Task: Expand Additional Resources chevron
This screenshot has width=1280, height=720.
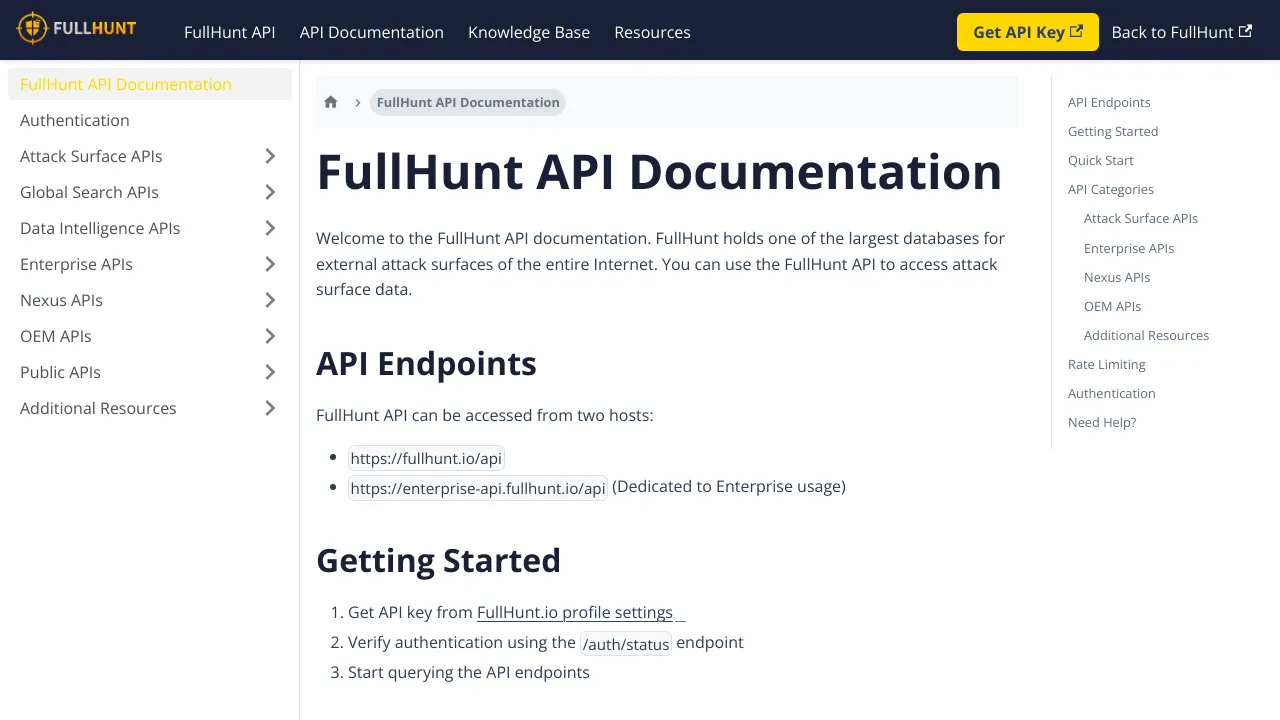Action: tap(270, 408)
